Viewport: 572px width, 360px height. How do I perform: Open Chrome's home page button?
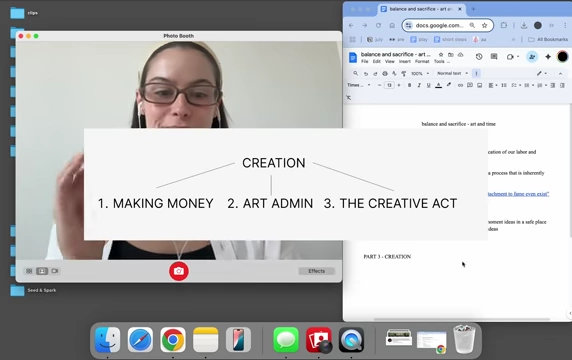392,26
